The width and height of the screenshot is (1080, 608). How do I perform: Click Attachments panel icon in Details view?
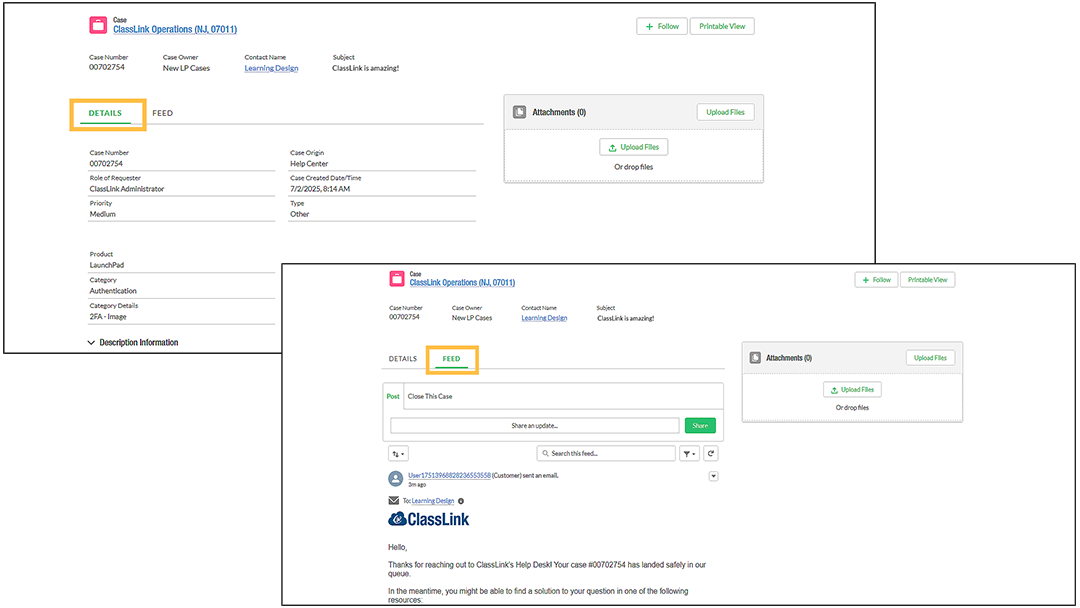pos(519,112)
